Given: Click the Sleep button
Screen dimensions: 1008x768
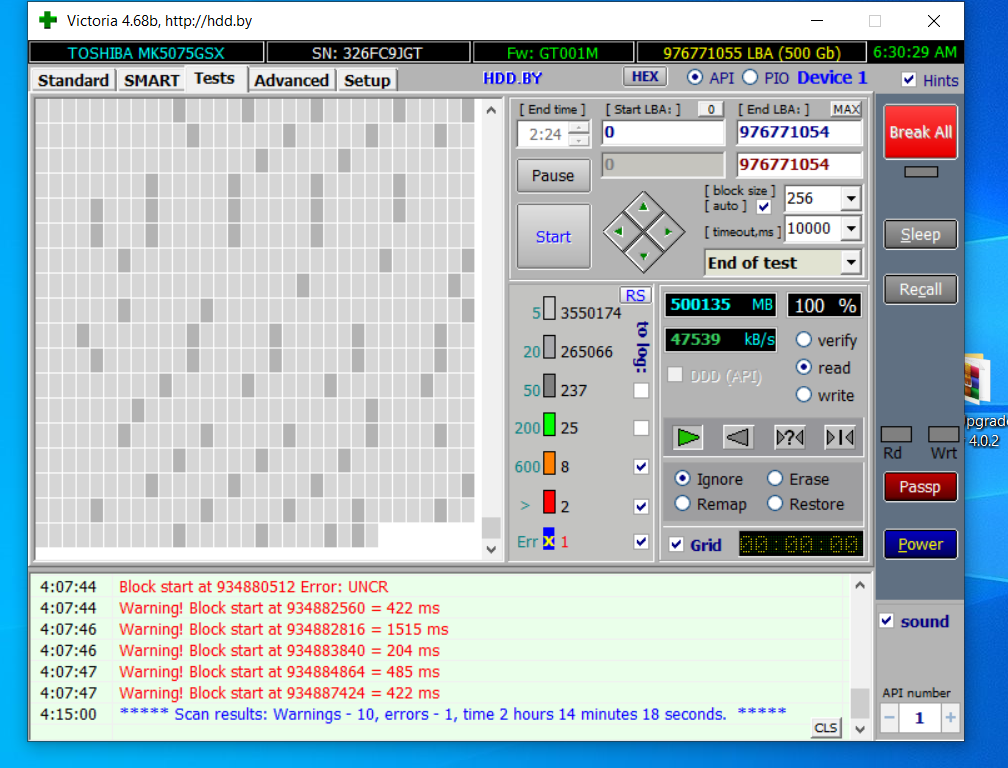Looking at the screenshot, I should point(921,235).
